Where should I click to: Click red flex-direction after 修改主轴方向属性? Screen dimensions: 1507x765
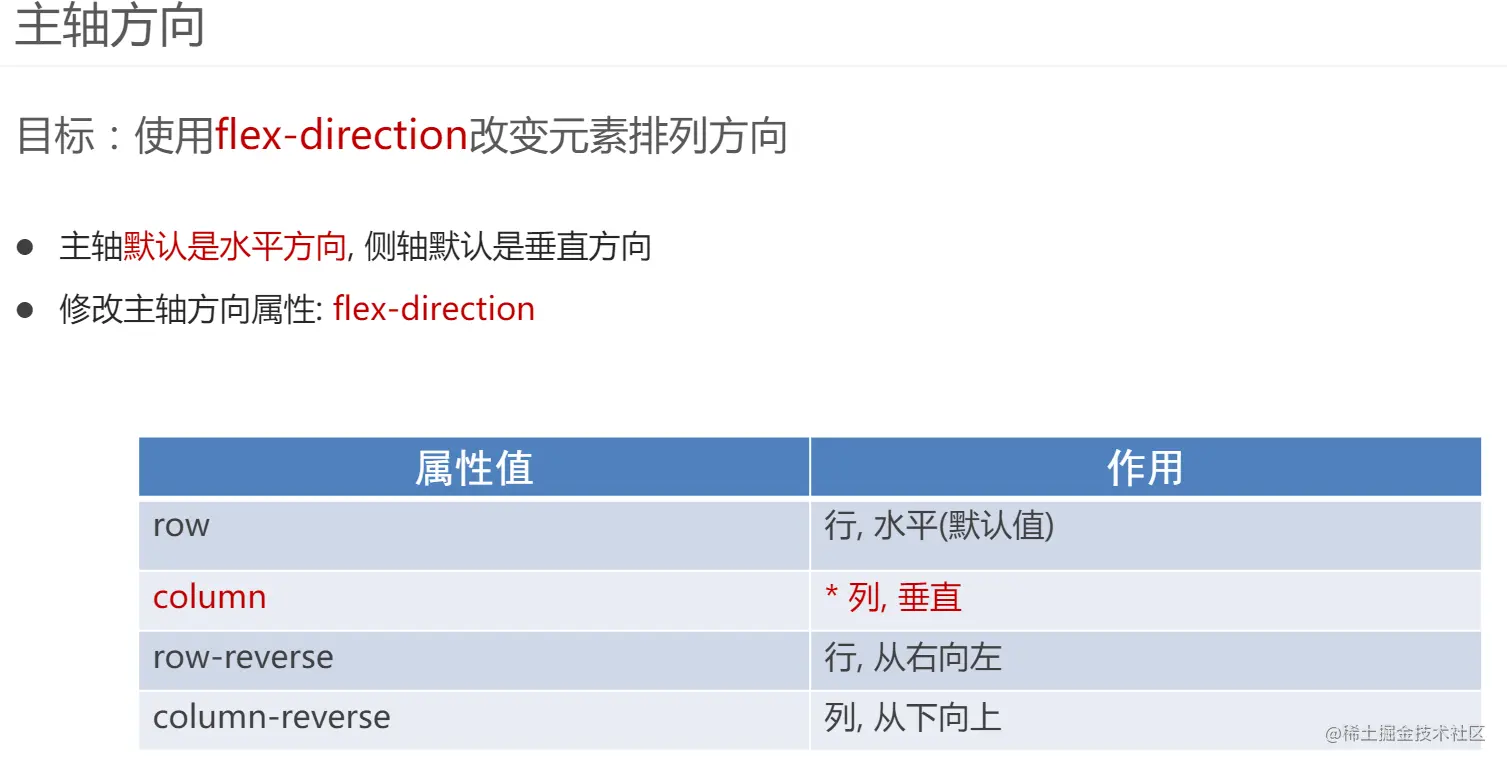tap(434, 309)
